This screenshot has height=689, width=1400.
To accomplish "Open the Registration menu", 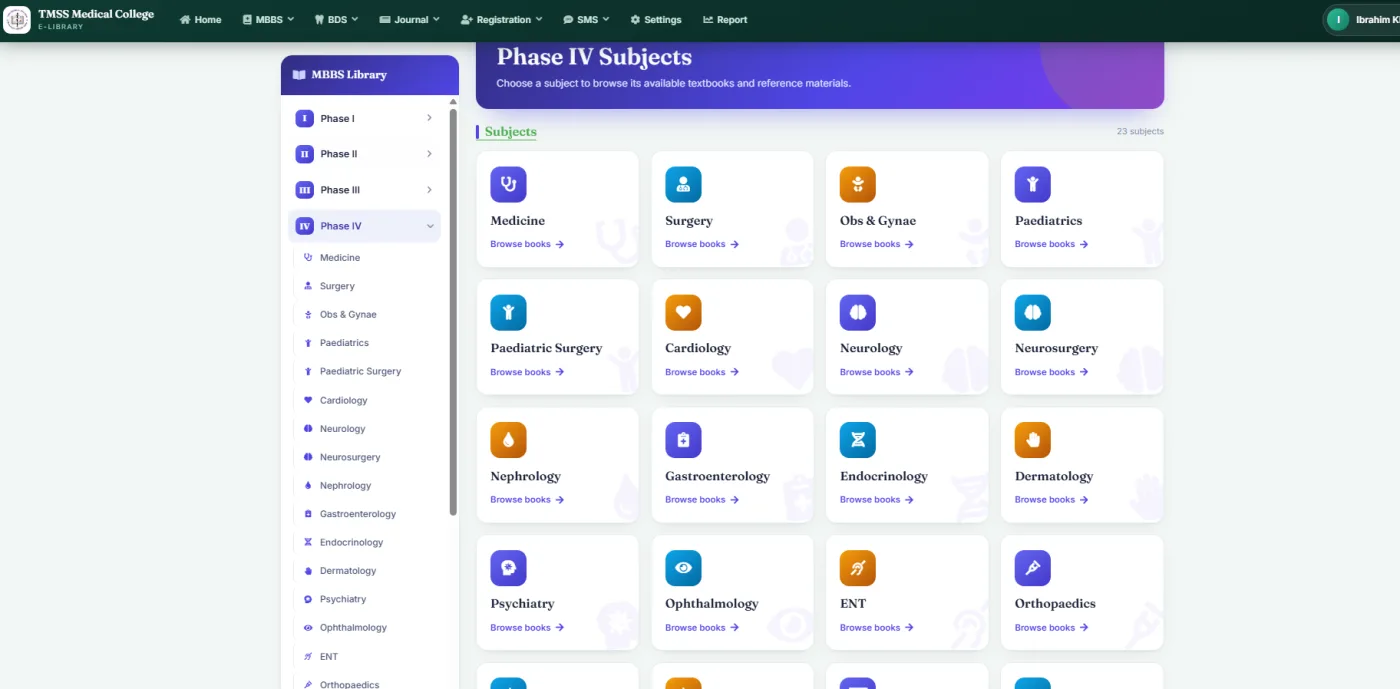I will pos(501,20).
